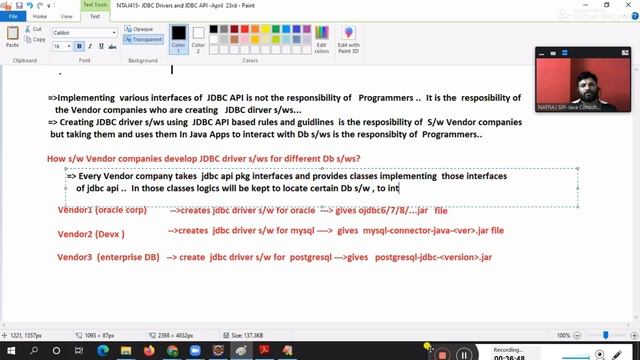Switch webcam panel to grid view icon
640x360 pixels.
click(564, 53)
